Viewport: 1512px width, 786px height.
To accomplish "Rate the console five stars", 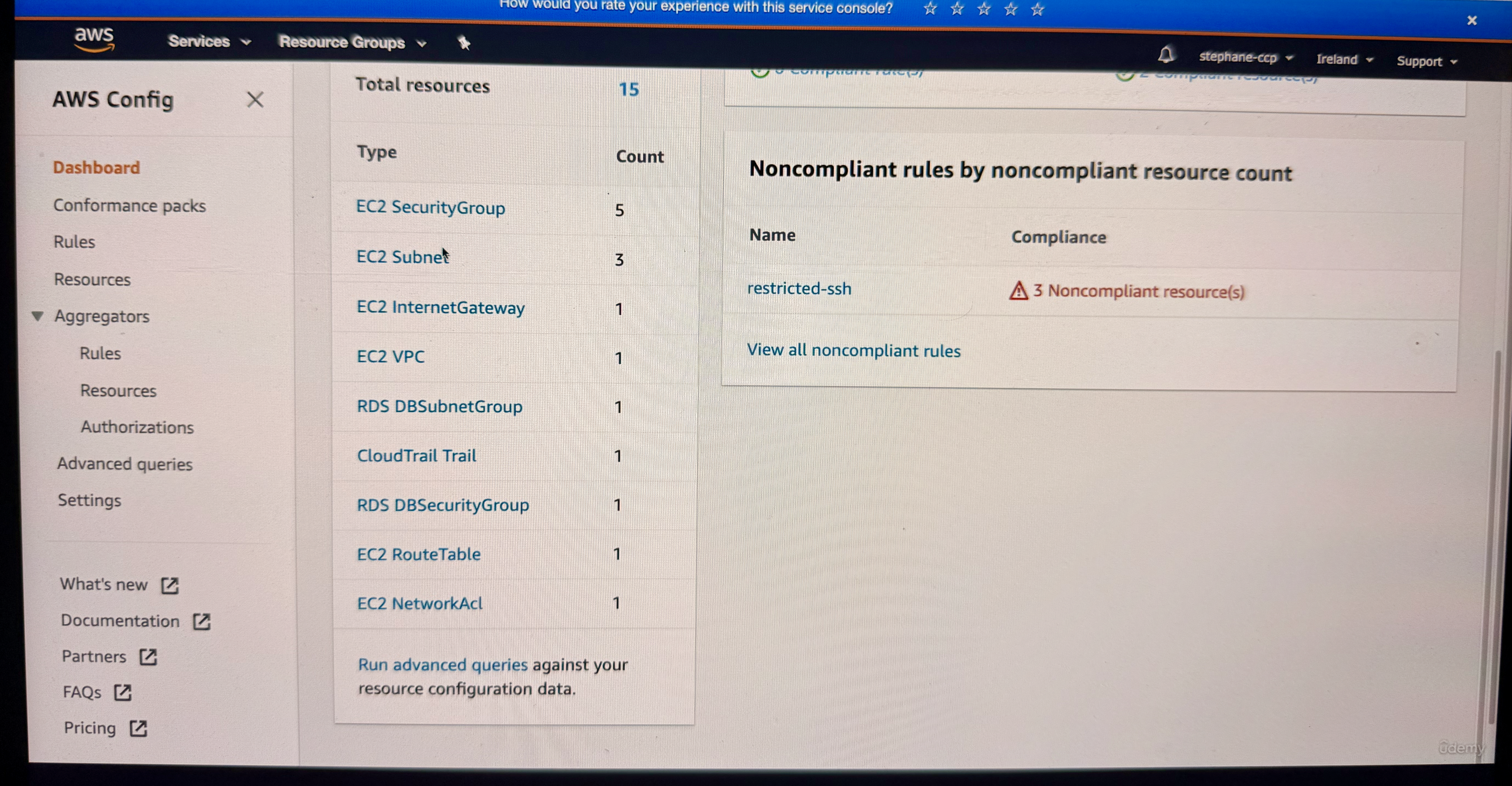I will click(1038, 9).
